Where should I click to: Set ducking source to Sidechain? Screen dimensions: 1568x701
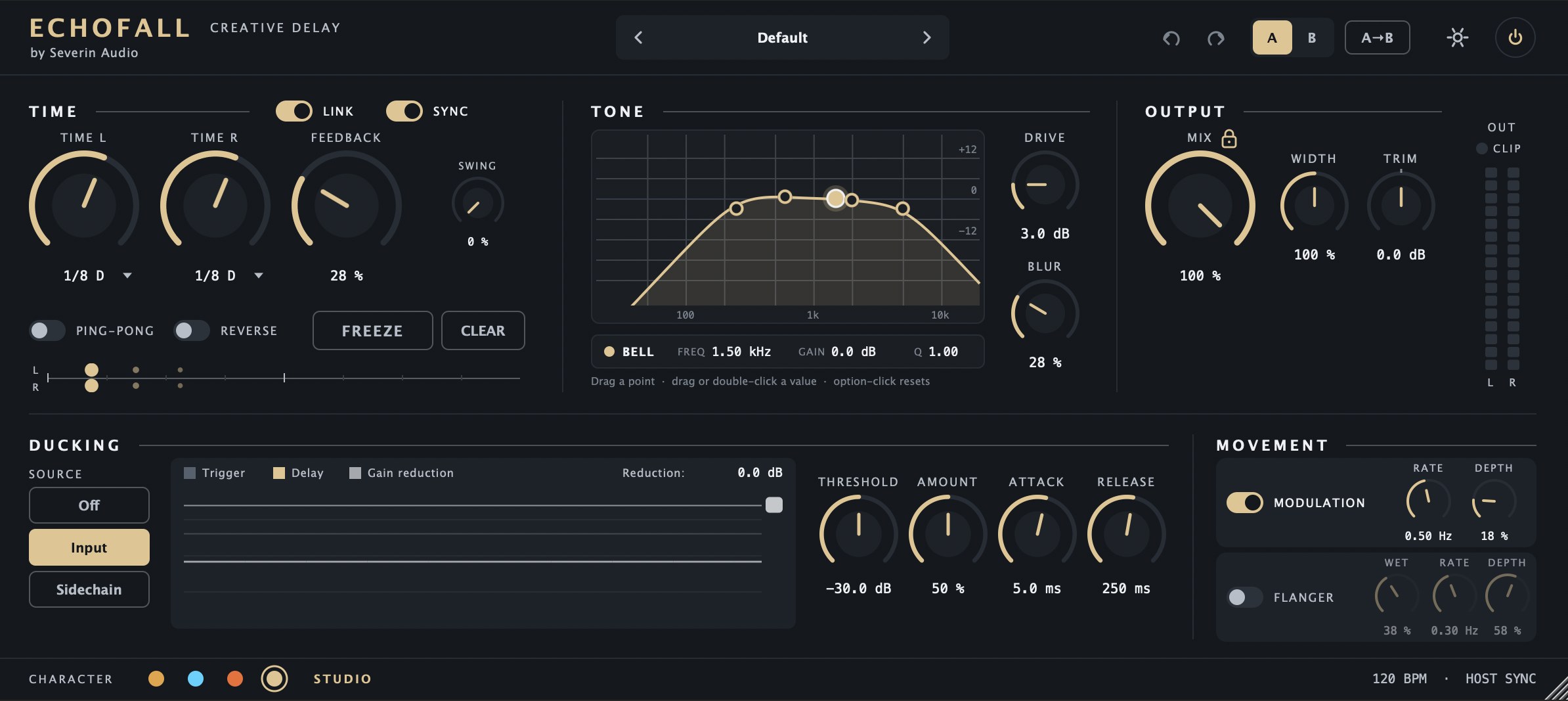[x=89, y=589]
